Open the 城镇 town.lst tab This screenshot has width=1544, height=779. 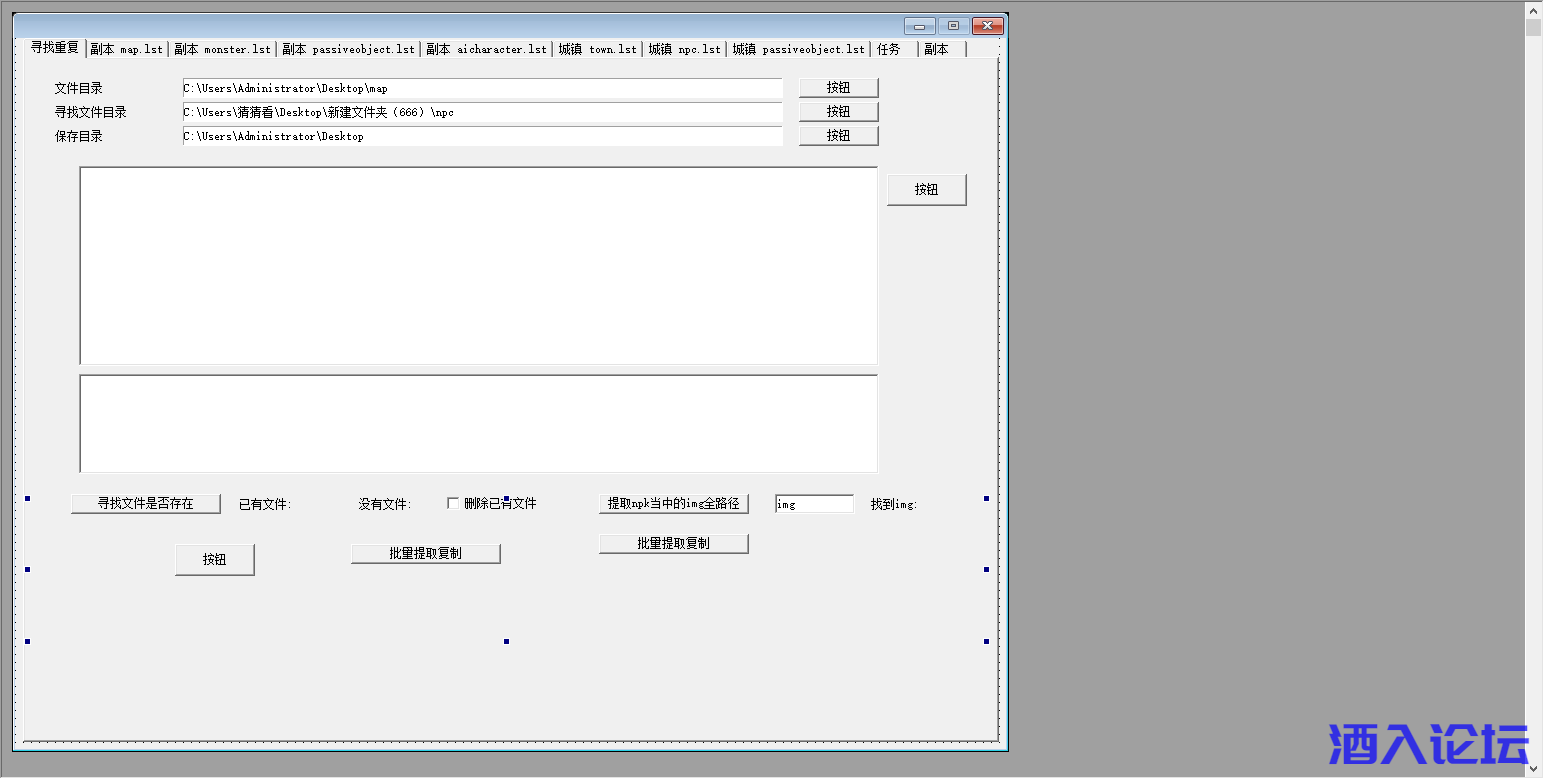pyautogui.click(x=597, y=49)
